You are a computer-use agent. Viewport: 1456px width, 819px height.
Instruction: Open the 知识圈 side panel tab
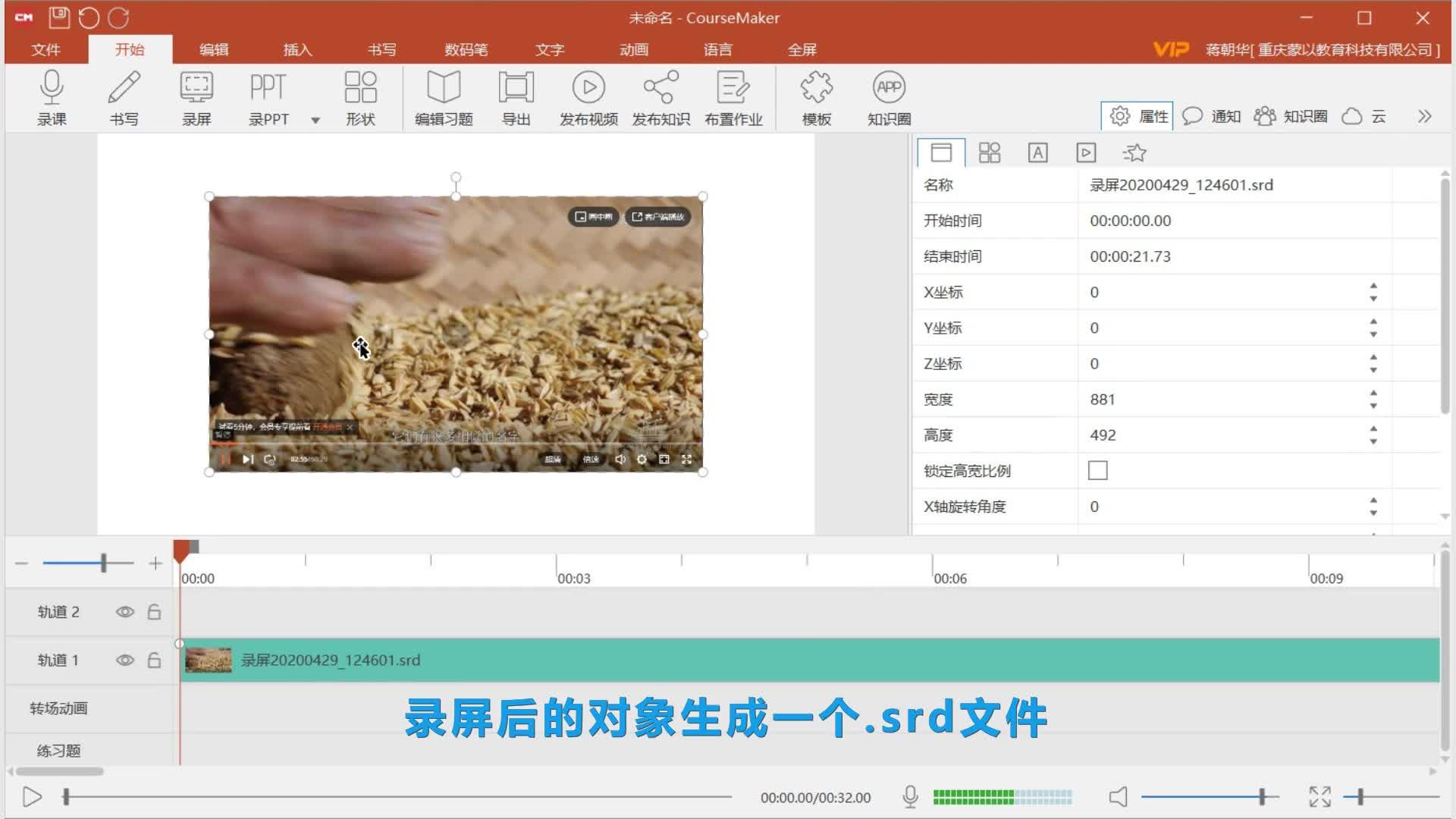(x=1291, y=116)
